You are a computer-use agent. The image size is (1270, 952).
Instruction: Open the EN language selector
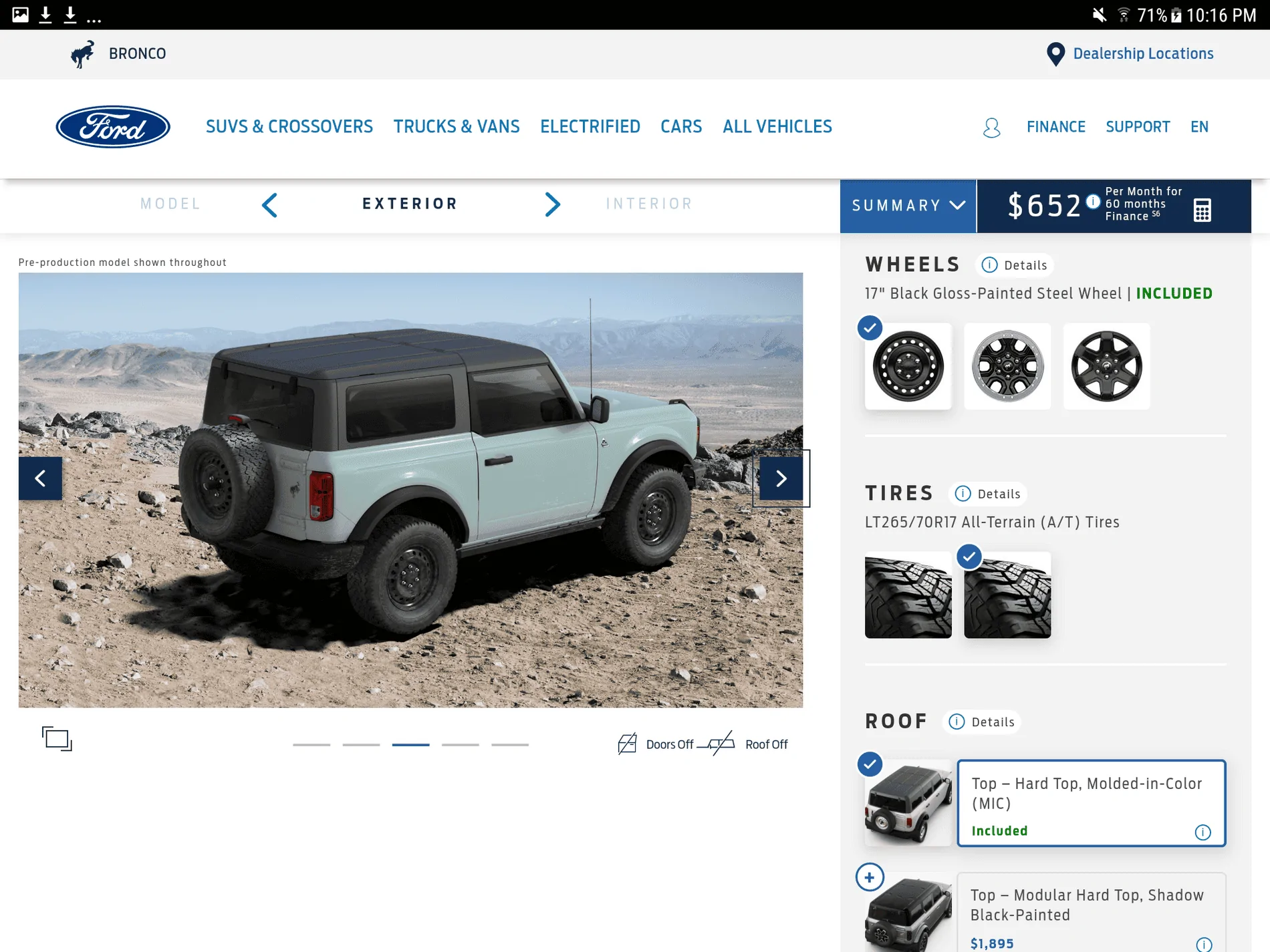(1199, 127)
